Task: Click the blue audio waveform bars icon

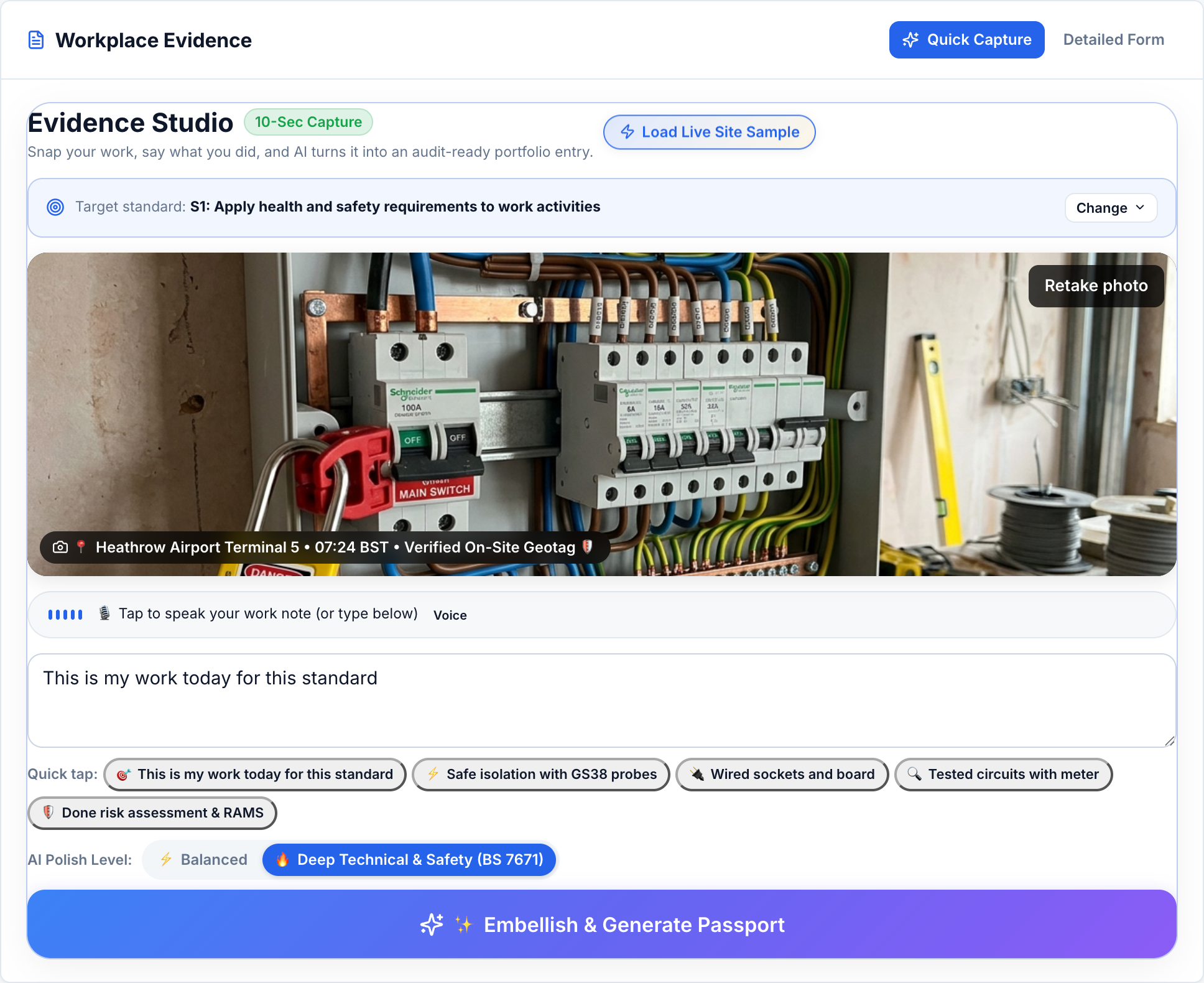Action: pyautogui.click(x=65, y=615)
